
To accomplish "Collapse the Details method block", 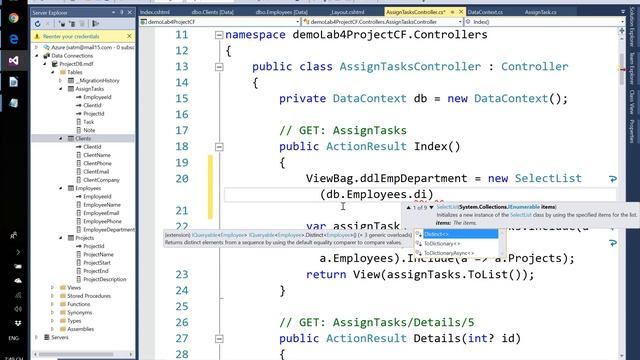I will coord(219,339).
